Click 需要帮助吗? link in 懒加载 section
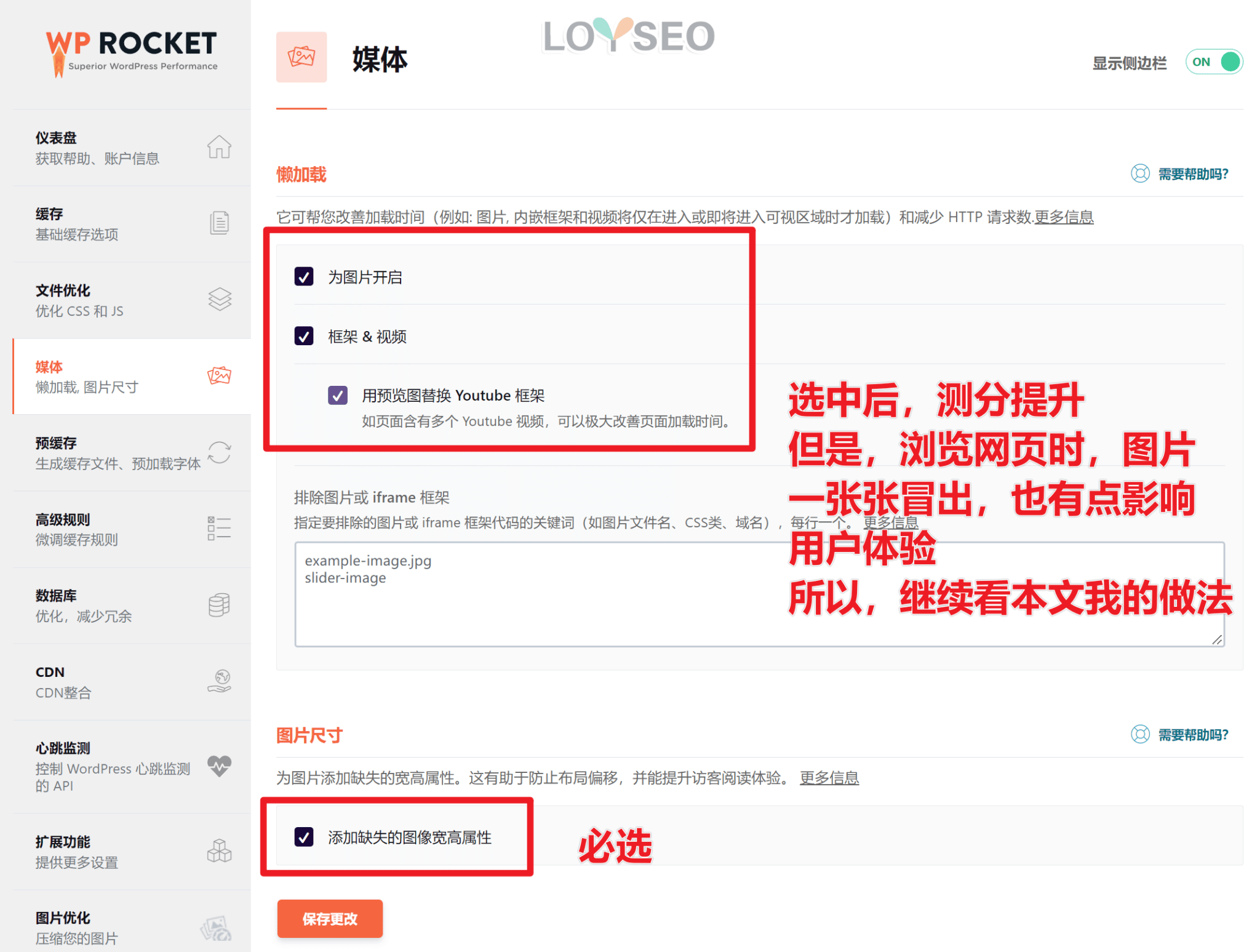 pos(1194,174)
